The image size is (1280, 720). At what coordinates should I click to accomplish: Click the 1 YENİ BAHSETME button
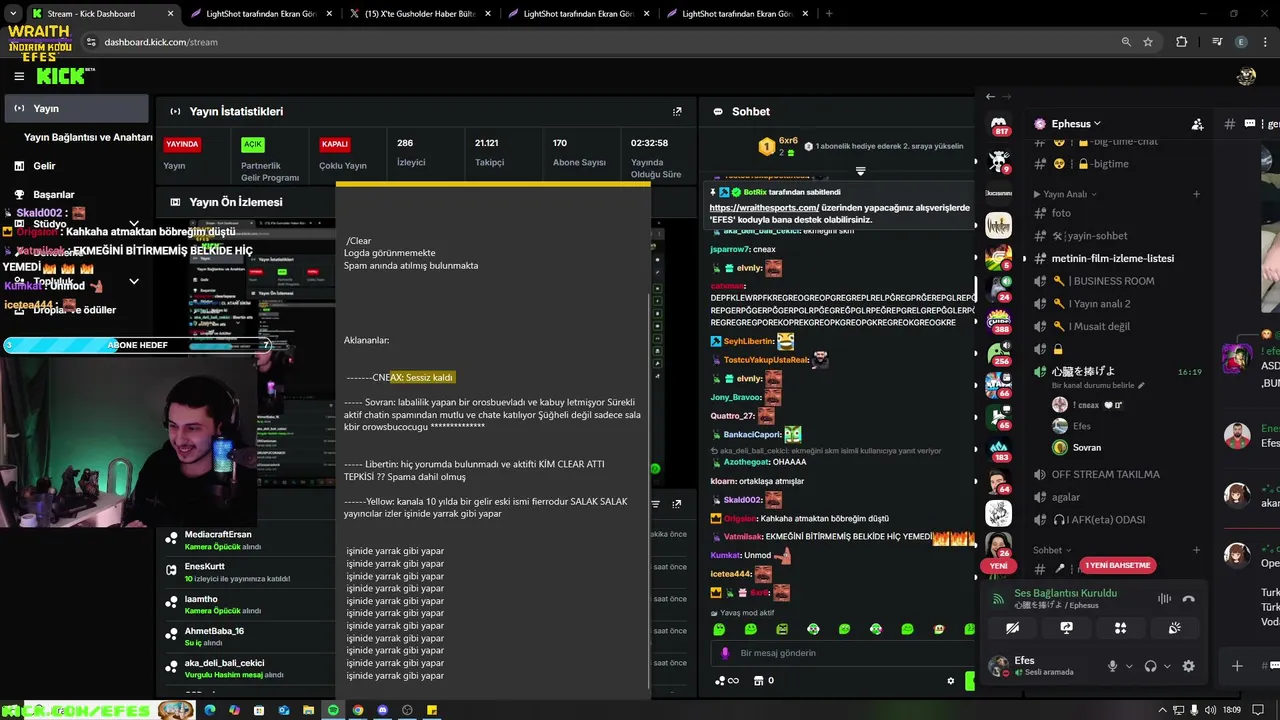1117,565
